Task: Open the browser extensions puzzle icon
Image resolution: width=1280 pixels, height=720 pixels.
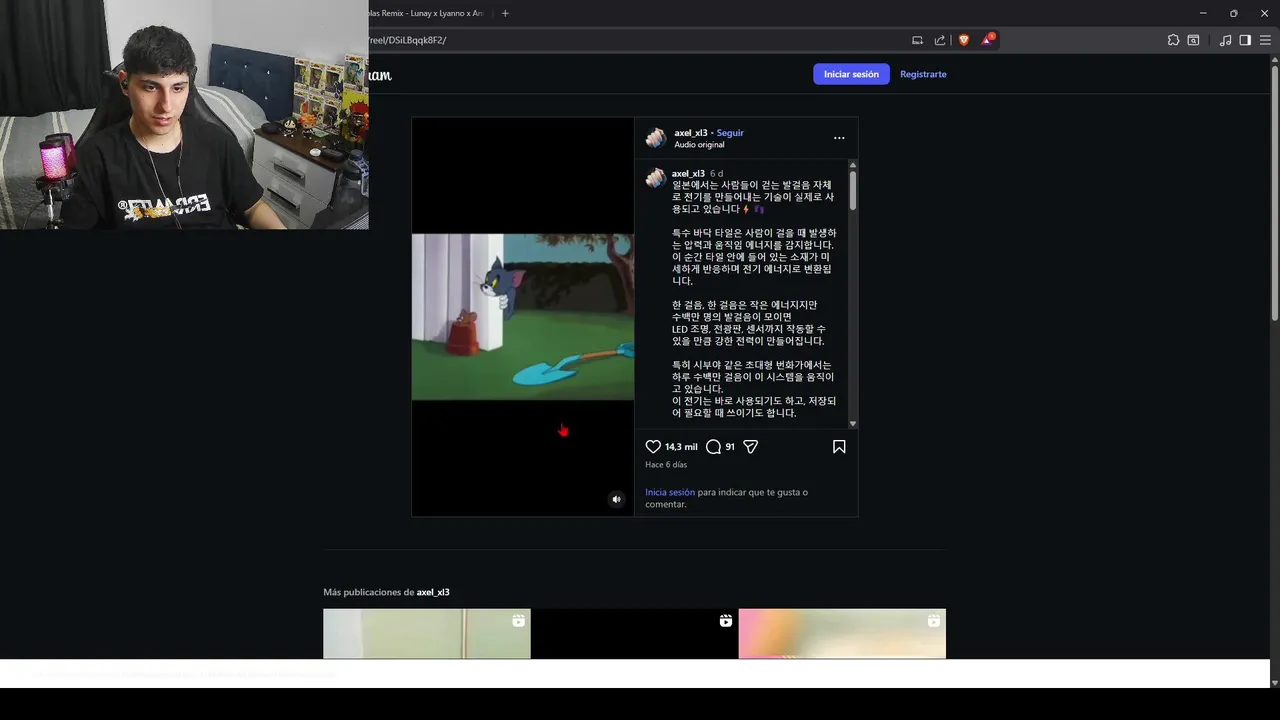Action: click(x=1173, y=40)
